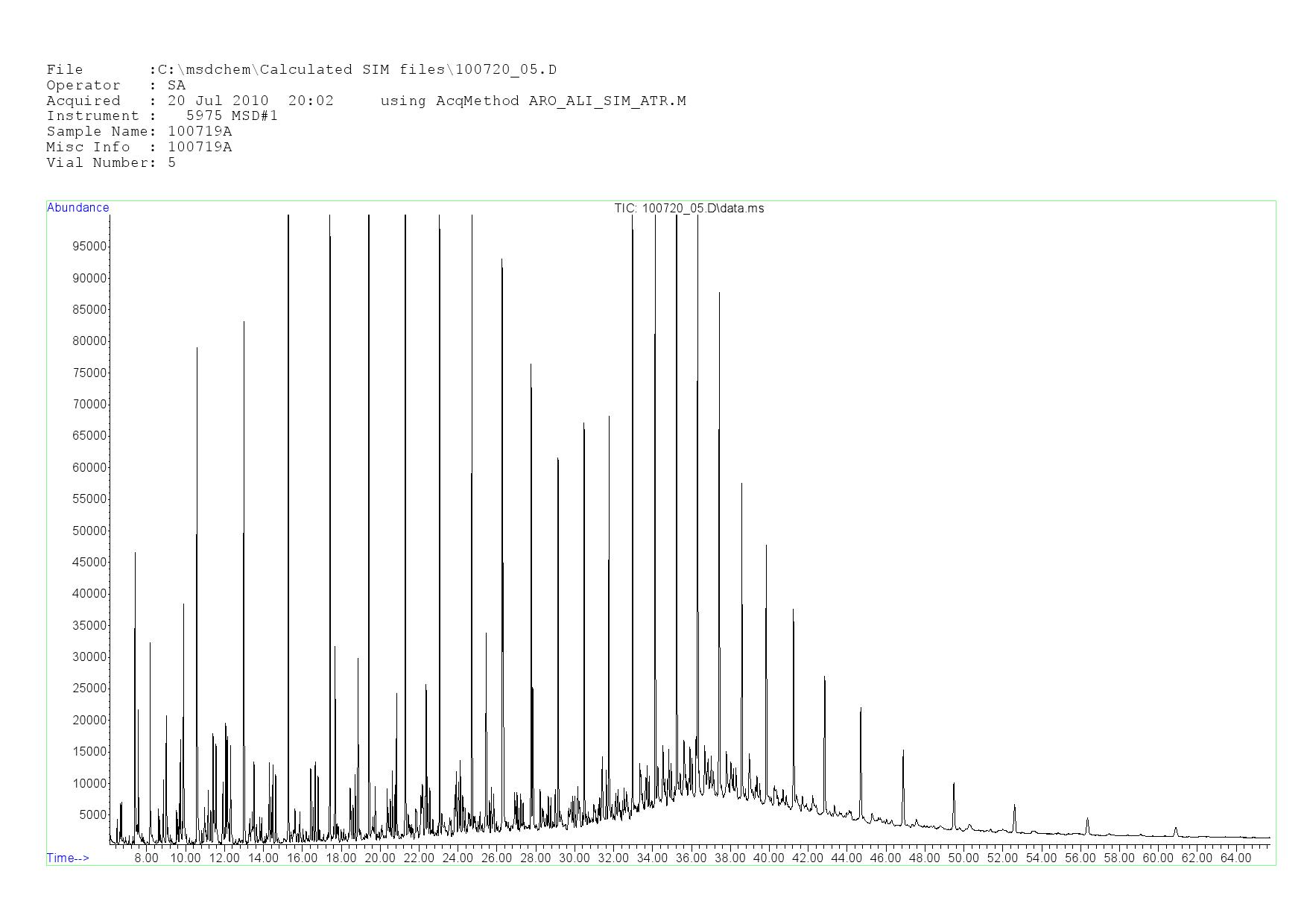
Task: Click the TIC: 100720_05.D\data.ms chart title
Action: 689,209
